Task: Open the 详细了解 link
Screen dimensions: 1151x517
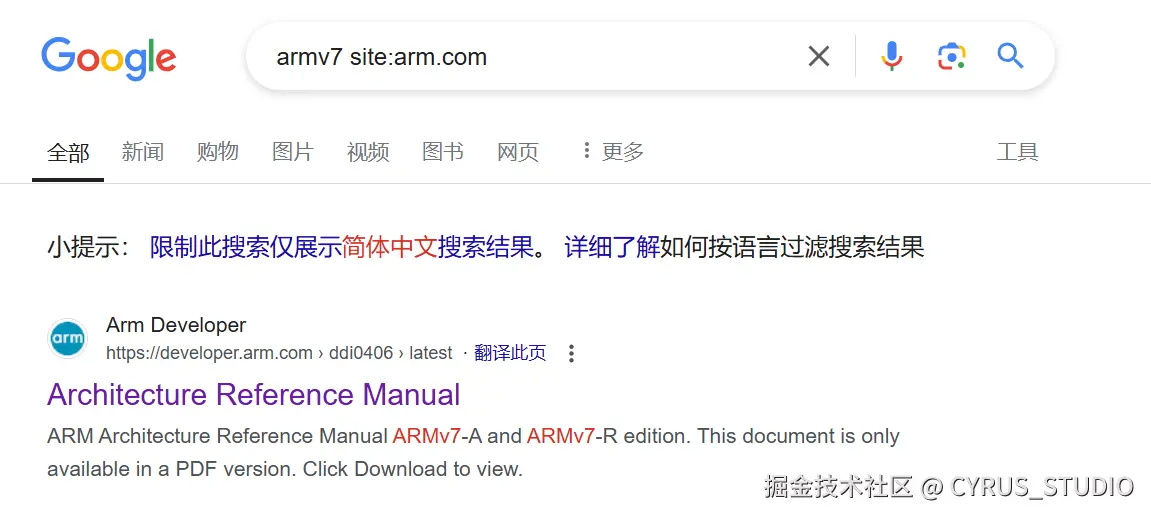Action: (x=612, y=247)
